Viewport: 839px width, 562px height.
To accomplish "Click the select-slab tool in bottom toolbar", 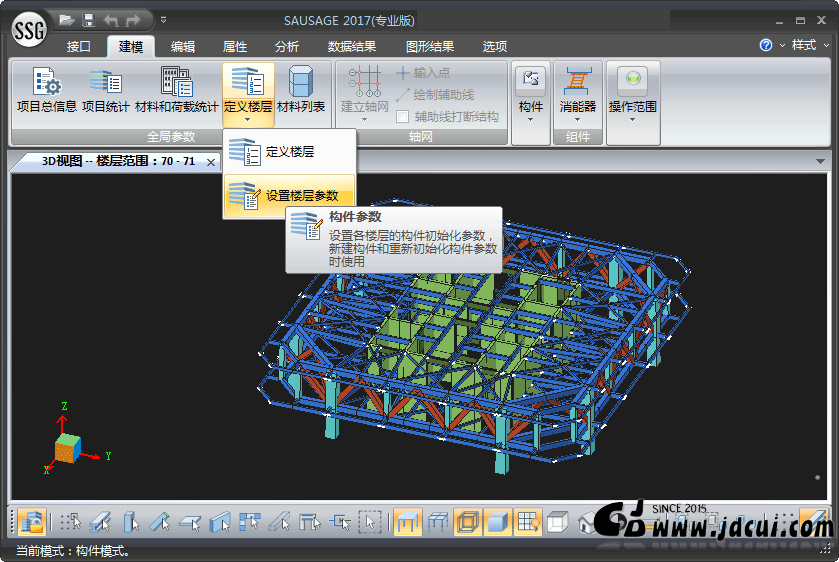I will point(190,521).
